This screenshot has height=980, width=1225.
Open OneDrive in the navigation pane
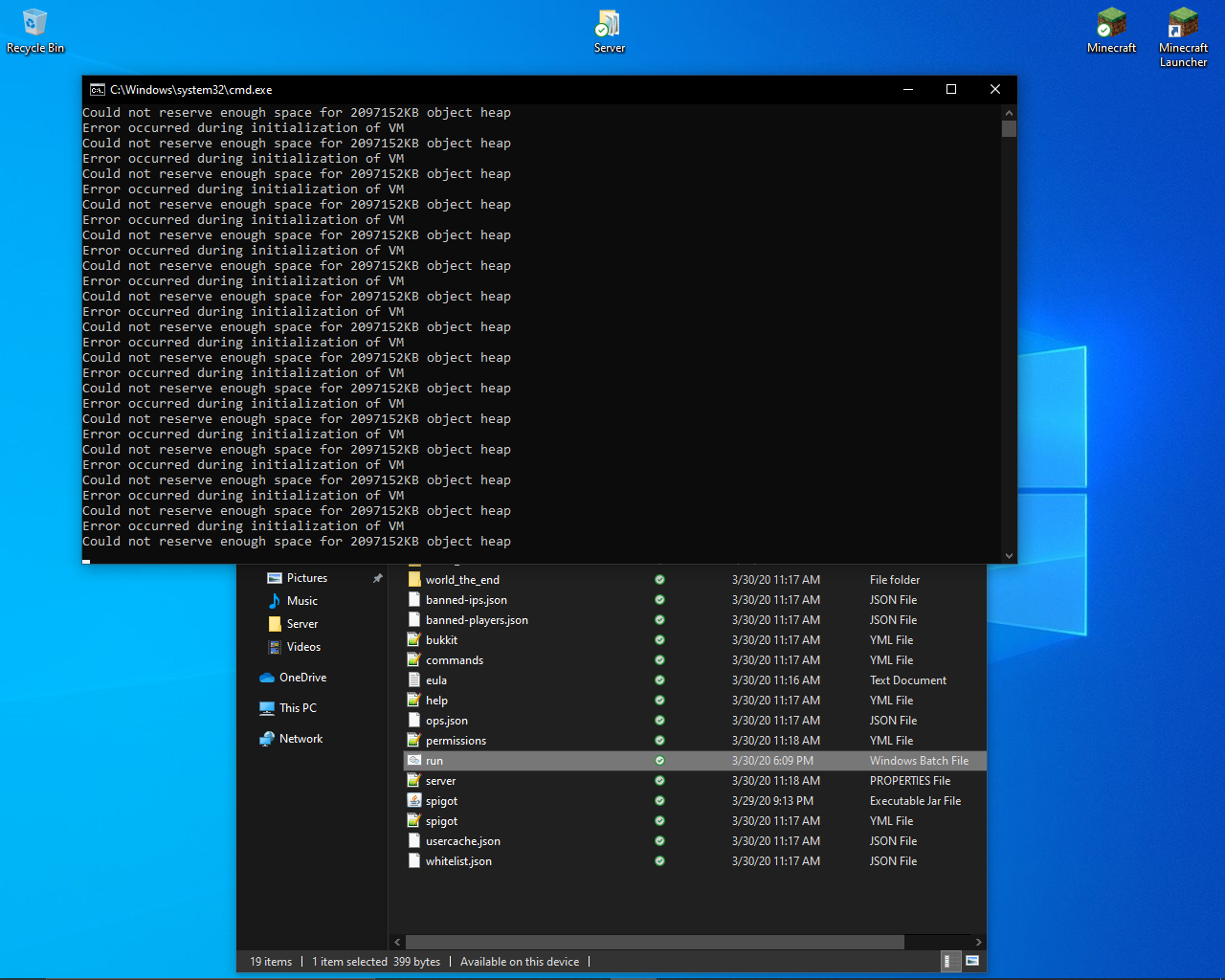(x=302, y=678)
